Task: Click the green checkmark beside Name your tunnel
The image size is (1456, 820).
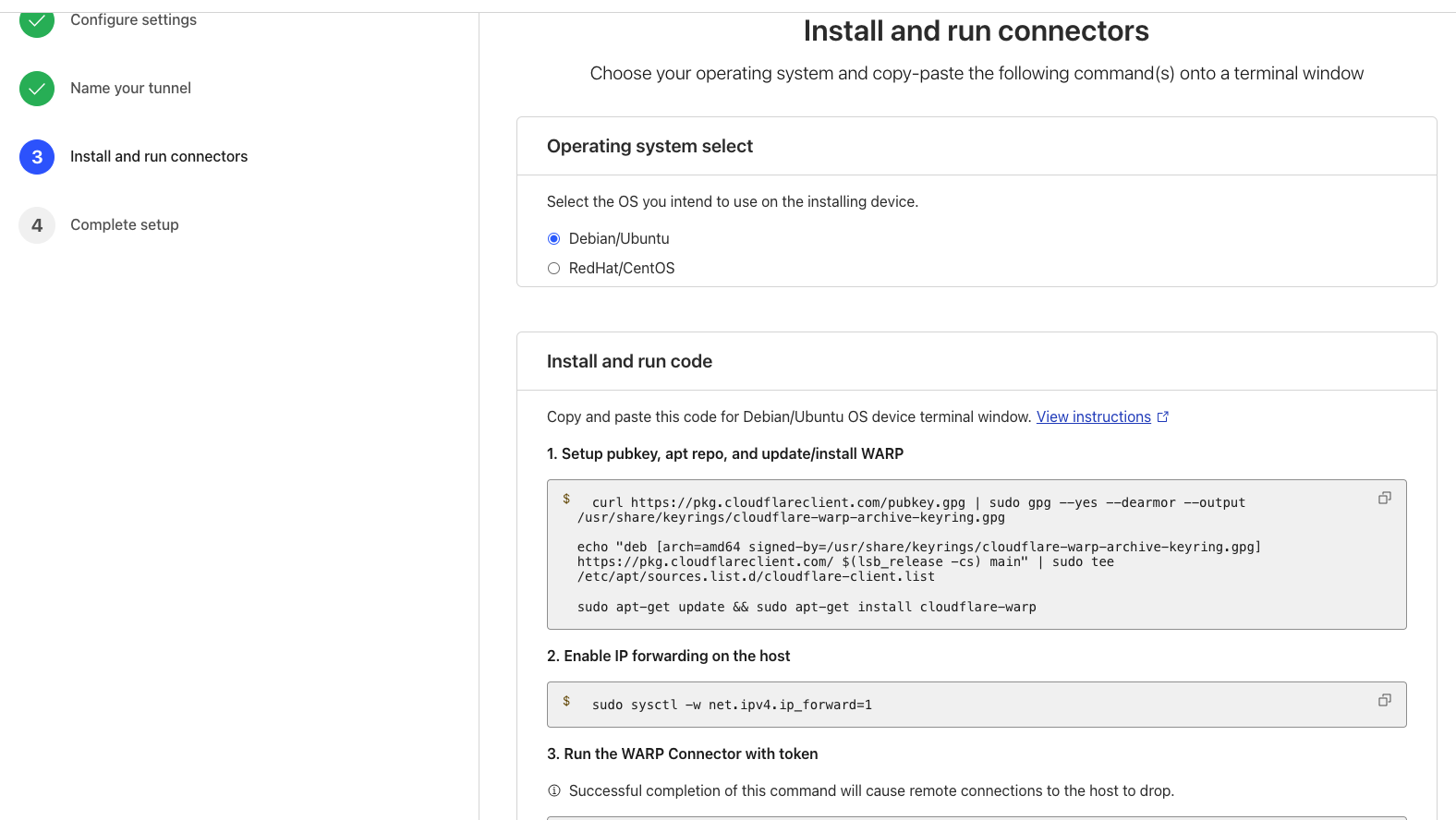Action: click(x=37, y=89)
